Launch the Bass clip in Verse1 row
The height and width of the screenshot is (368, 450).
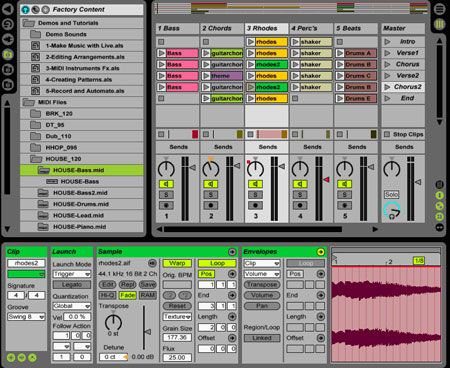(x=162, y=53)
